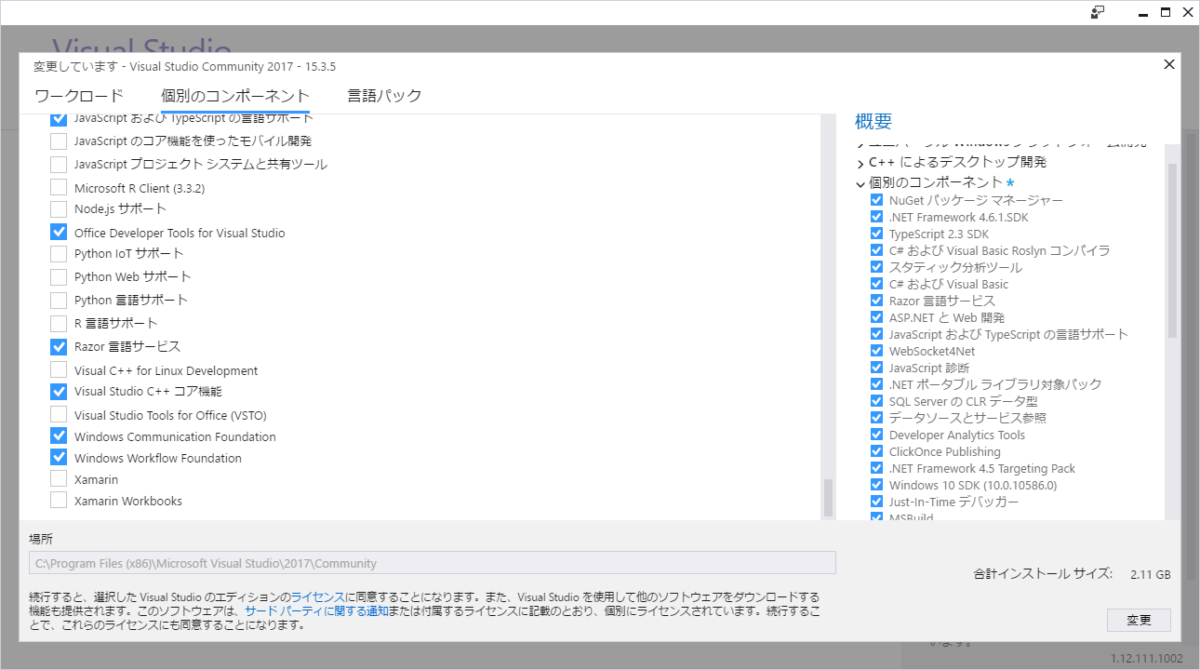Open the feedback icon in title bar
The height and width of the screenshot is (670, 1200).
[x=1097, y=12]
